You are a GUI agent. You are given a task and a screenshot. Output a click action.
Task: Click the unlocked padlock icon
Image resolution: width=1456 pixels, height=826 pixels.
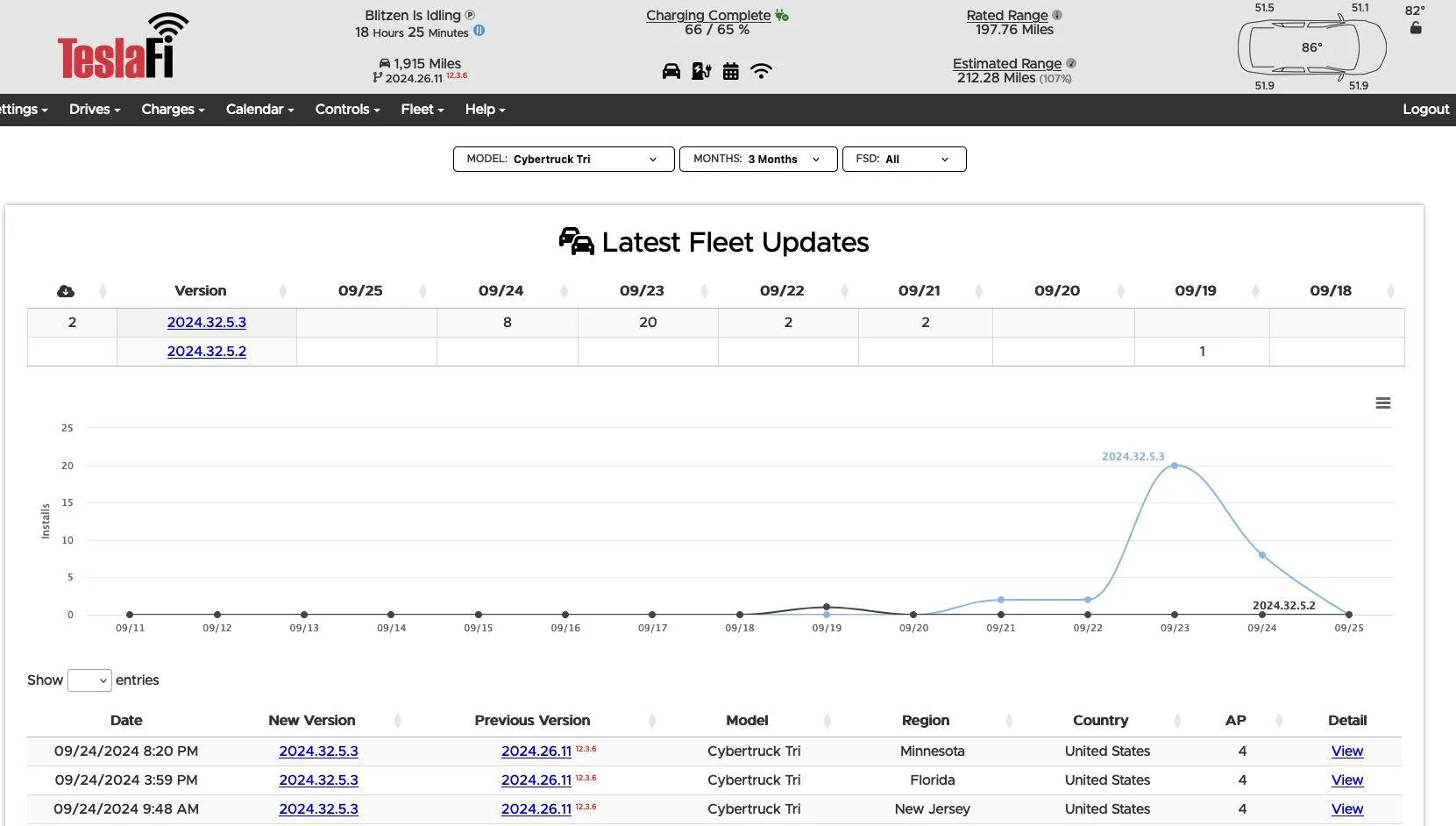pyautogui.click(x=1416, y=28)
